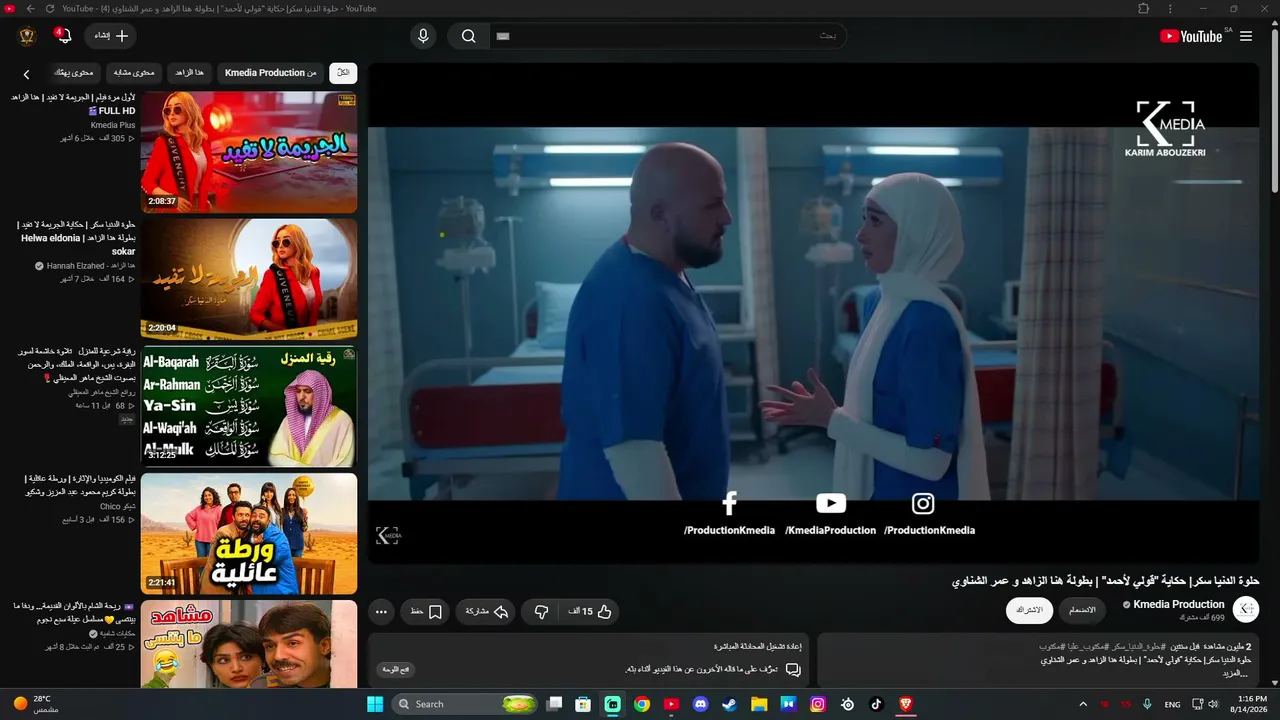Open the Windows Start menu
Screen dimensions: 1280x720
pos(375,704)
